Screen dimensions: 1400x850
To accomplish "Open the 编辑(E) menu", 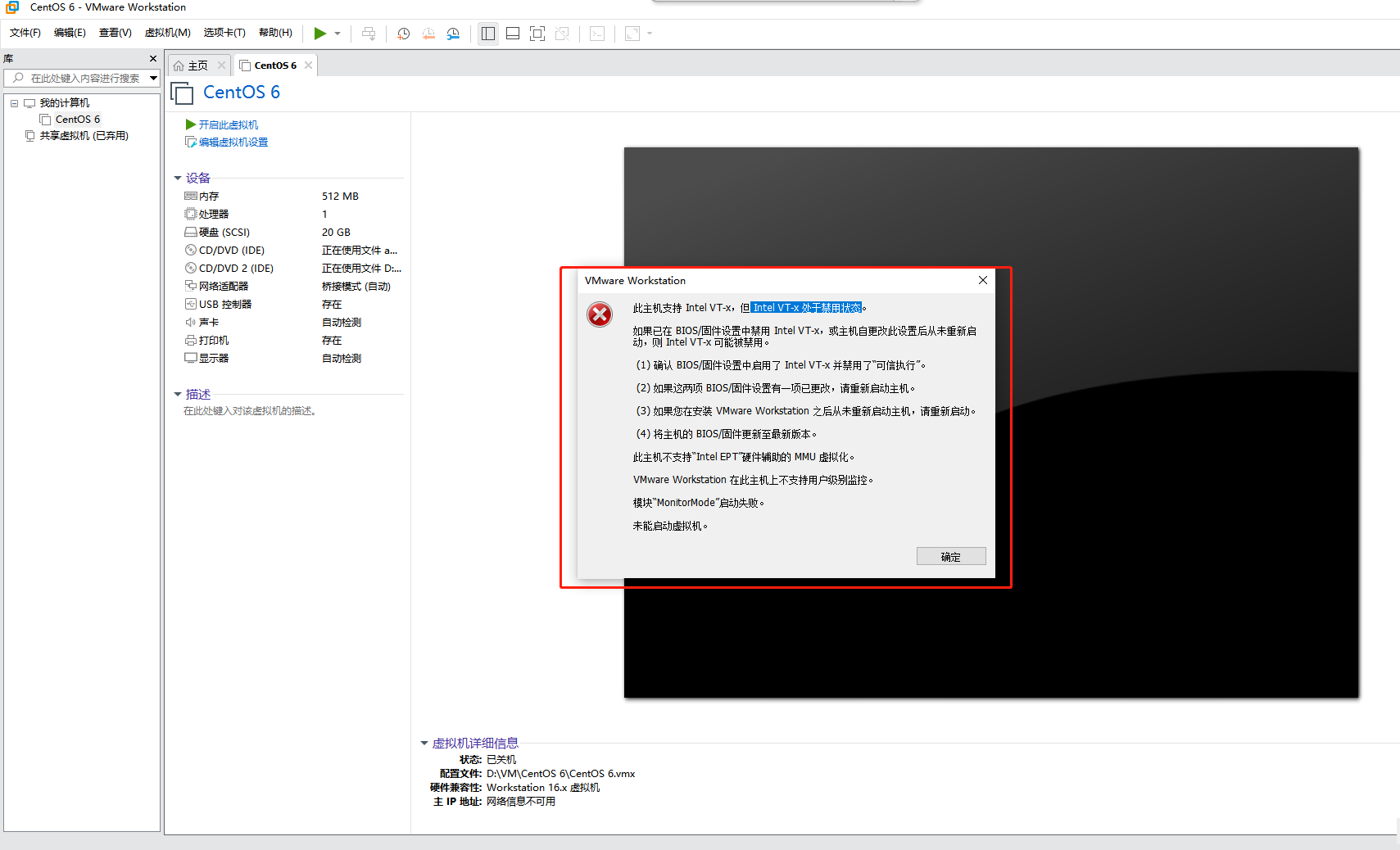I will coord(70,33).
